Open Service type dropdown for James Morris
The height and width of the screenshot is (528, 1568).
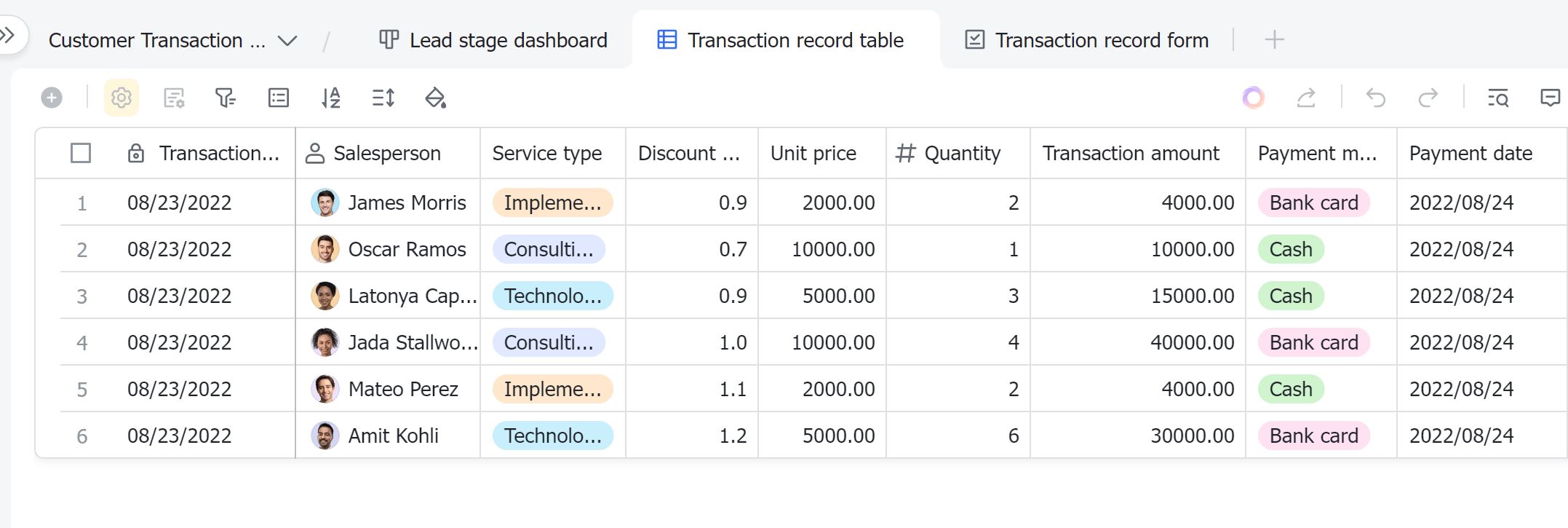pyautogui.click(x=552, y=202)
